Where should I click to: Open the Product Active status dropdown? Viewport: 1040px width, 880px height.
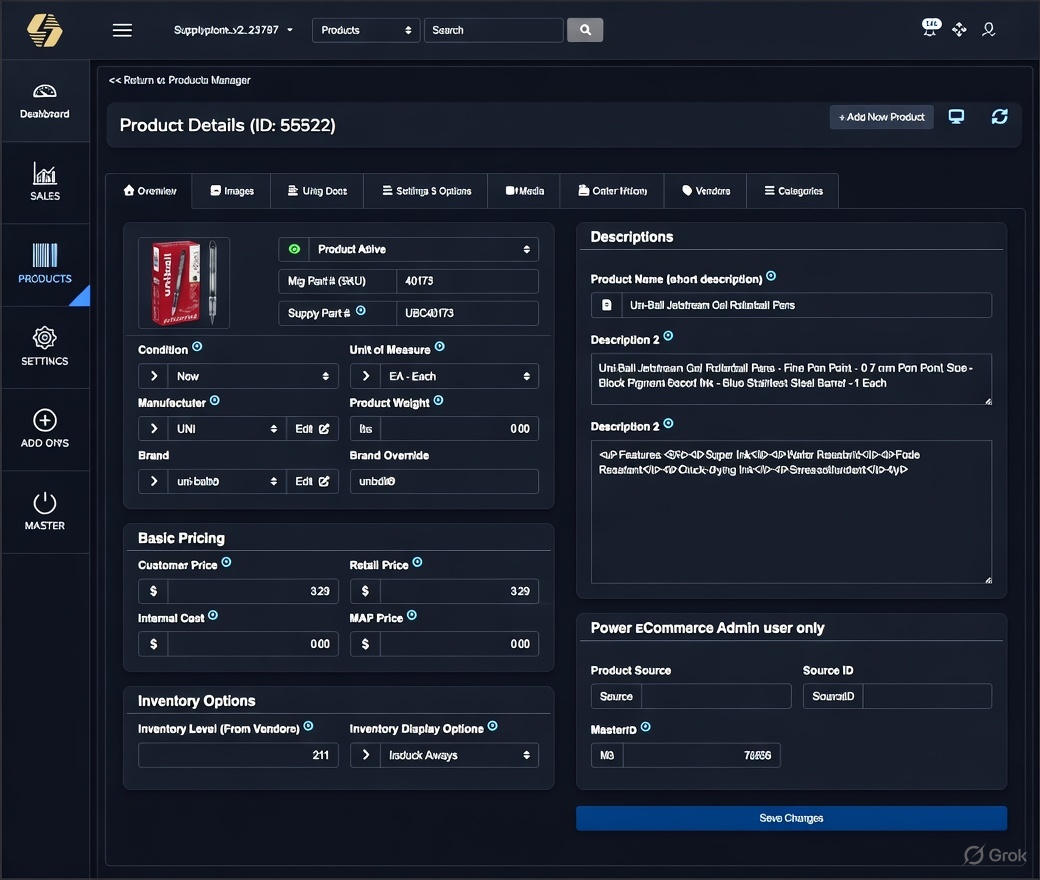point(420,249)
